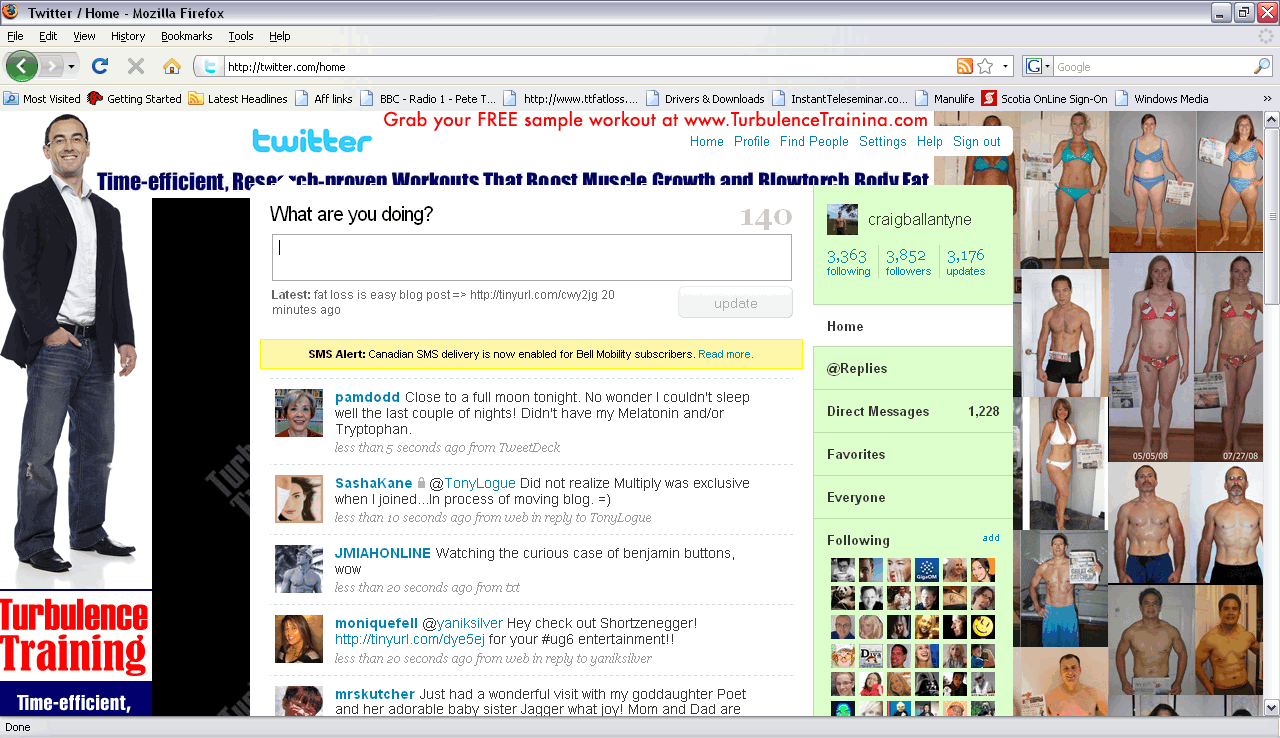The width and height of the screenshot is (1280, 738).
Task: Bookmark this page with the star icon
Action: 985,67
